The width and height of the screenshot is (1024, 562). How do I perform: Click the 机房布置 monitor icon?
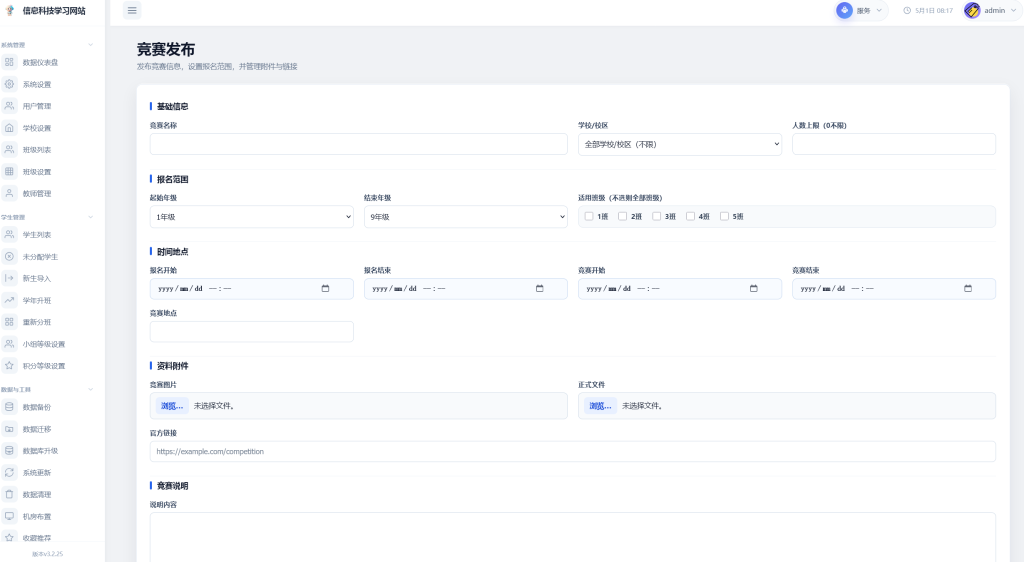pos(9,516)
